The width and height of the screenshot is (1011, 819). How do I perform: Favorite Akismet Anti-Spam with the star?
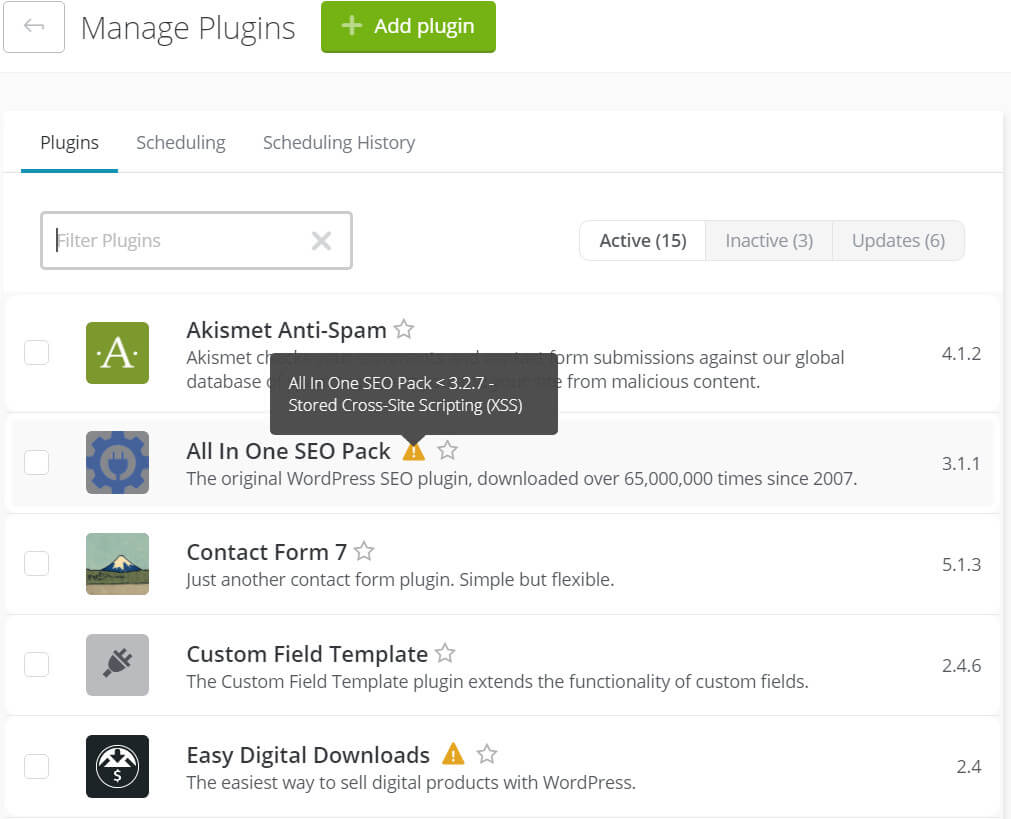point(404,329)
